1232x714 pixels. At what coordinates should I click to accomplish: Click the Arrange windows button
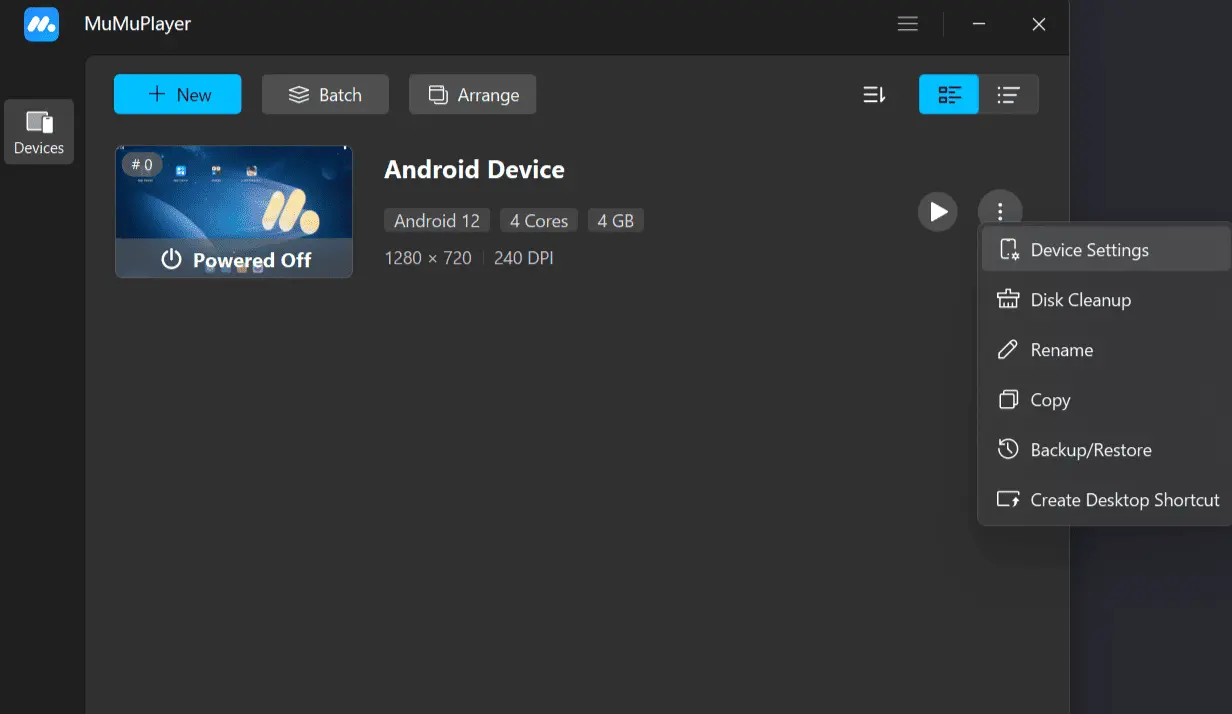pos(472,94)
